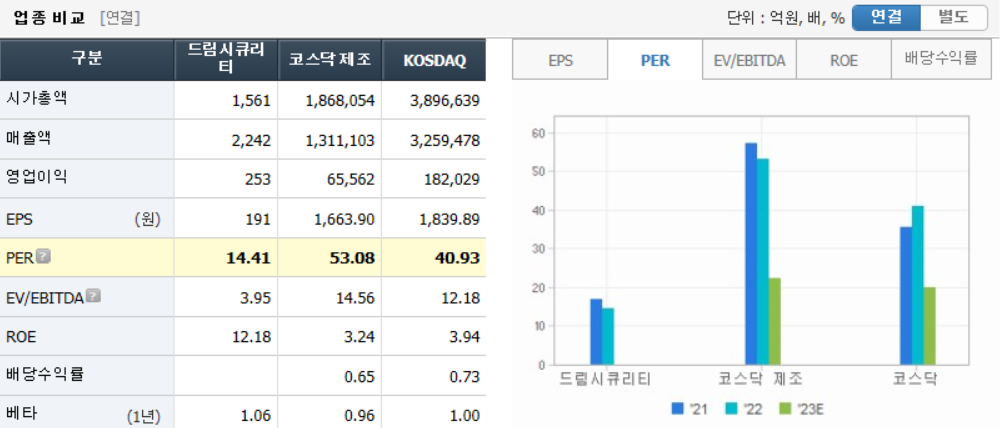This screenshot has width=1008, height=428.
Task: Select the 배당수익률 row label in table
Action: point(45,374)
